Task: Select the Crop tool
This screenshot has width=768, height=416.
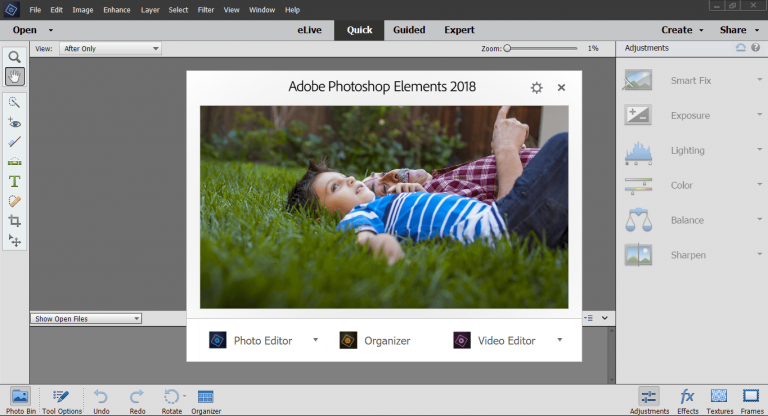Action: point(14,221)
